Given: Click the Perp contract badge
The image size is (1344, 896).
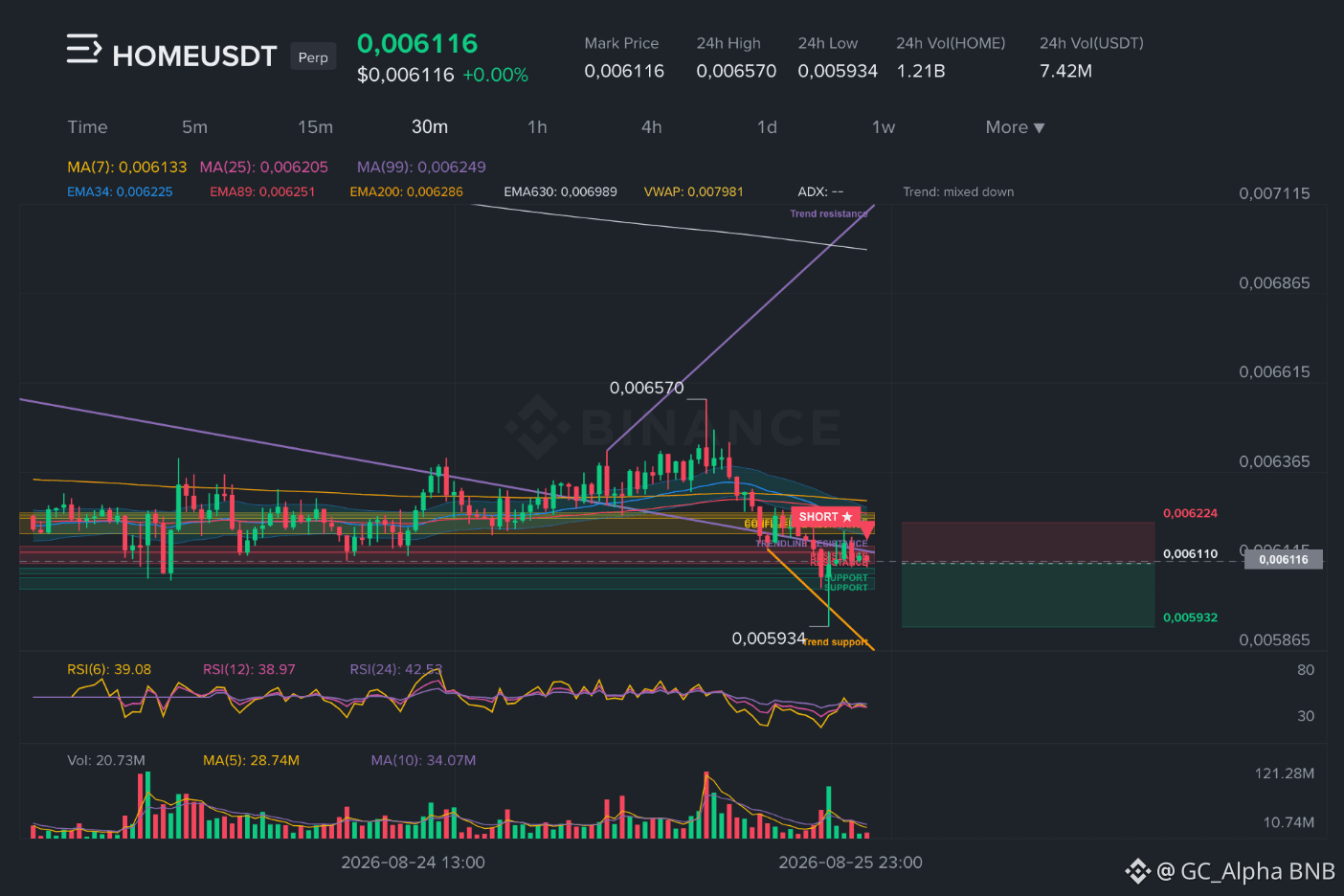Looking at the screenshot, I should point(313,57).
